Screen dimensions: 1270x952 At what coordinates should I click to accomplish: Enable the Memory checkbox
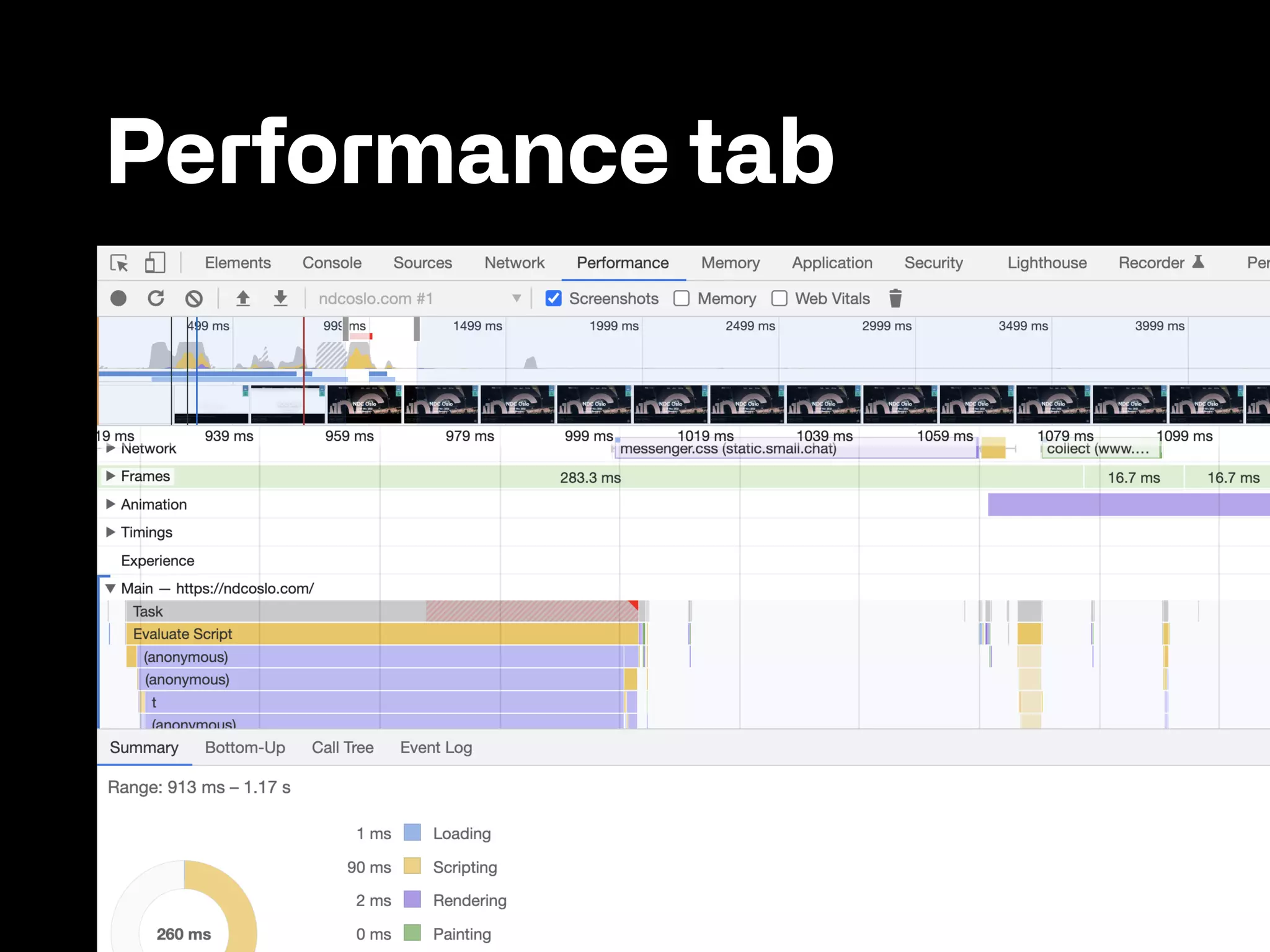[682, 299]
